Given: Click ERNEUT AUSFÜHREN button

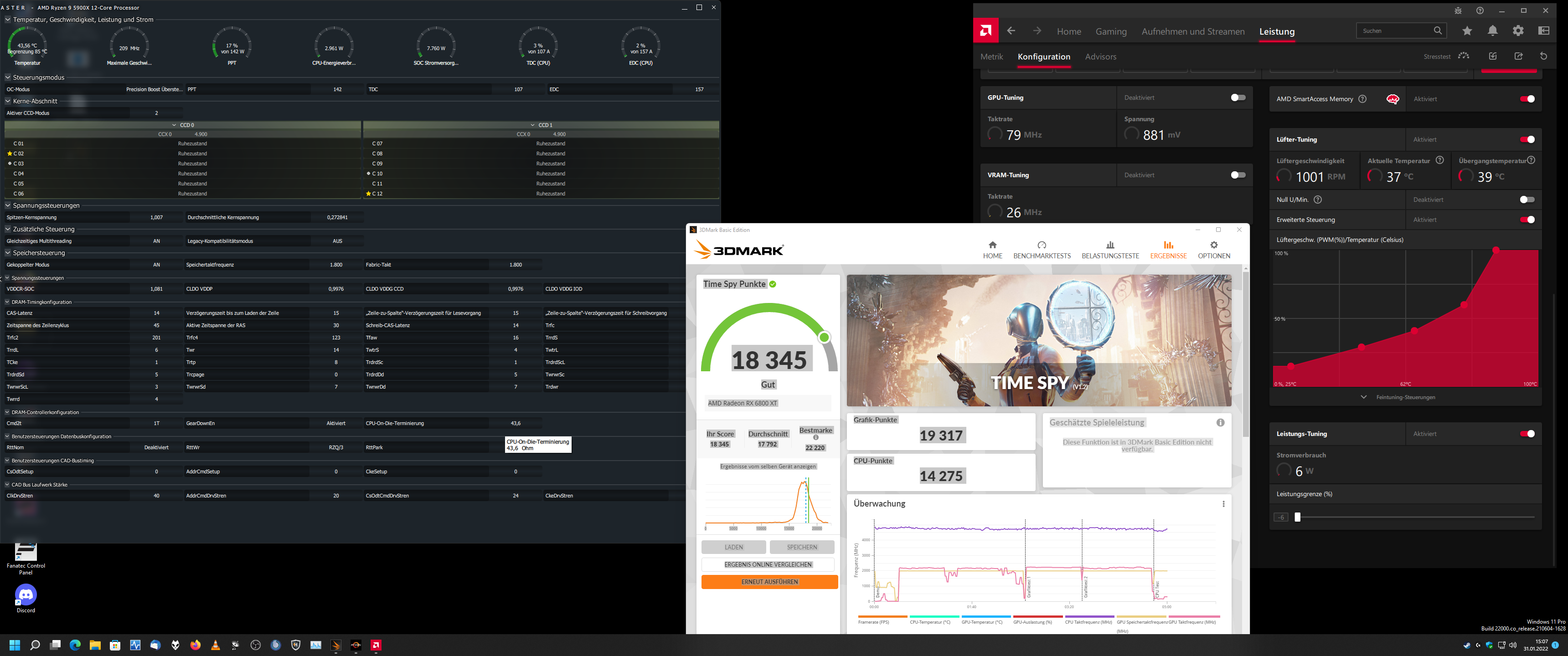Looking at the screenshot, I should tap(769, 582).
